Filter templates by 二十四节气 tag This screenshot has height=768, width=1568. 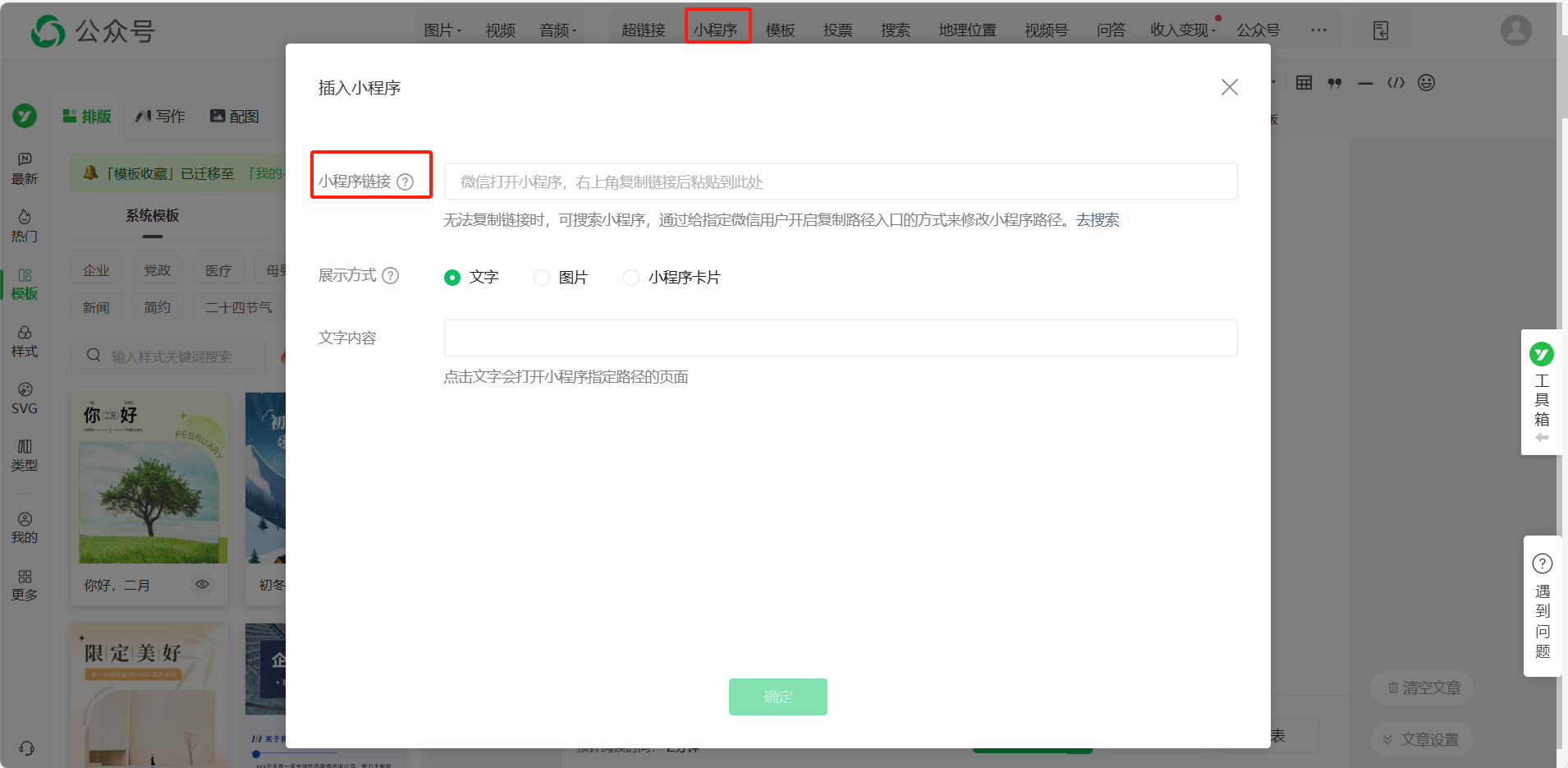click(x=239, y=307)
